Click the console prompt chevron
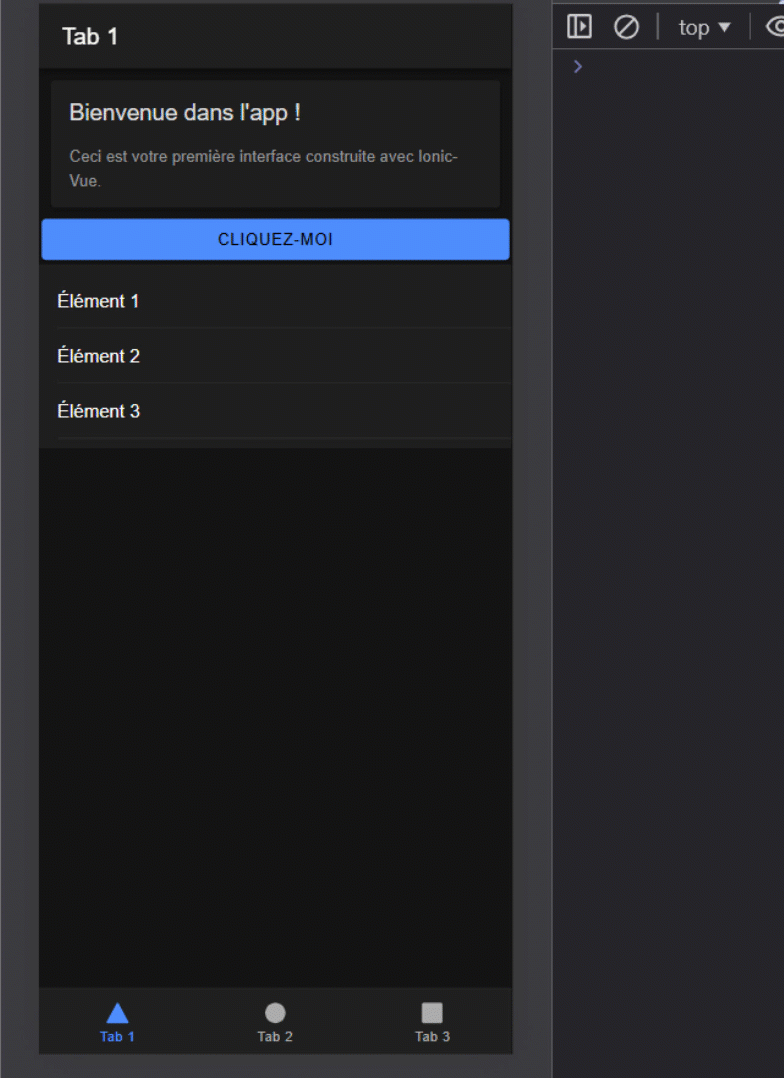 [577, 66]
